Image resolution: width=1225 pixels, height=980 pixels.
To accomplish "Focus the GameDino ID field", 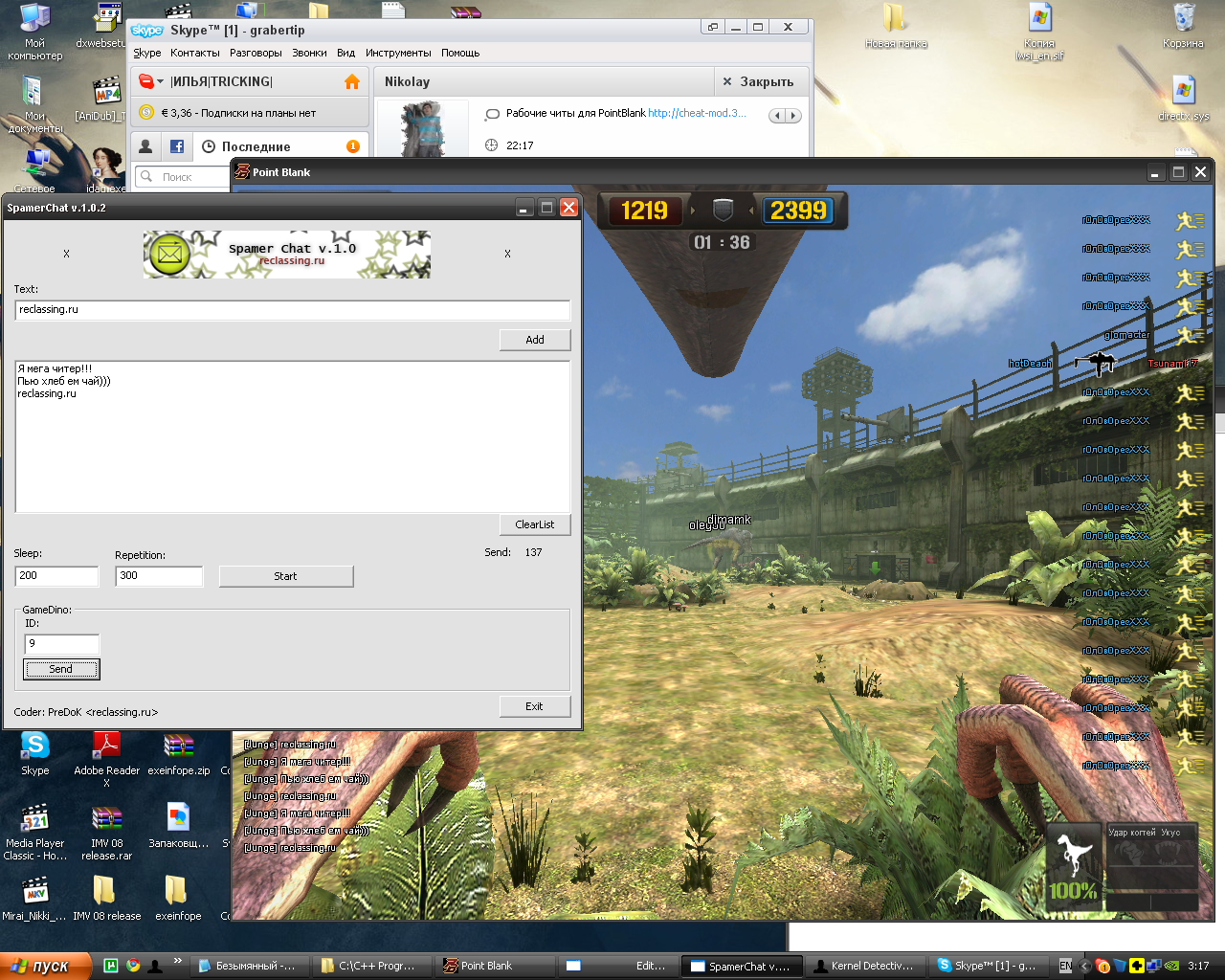I will [61, 644].
